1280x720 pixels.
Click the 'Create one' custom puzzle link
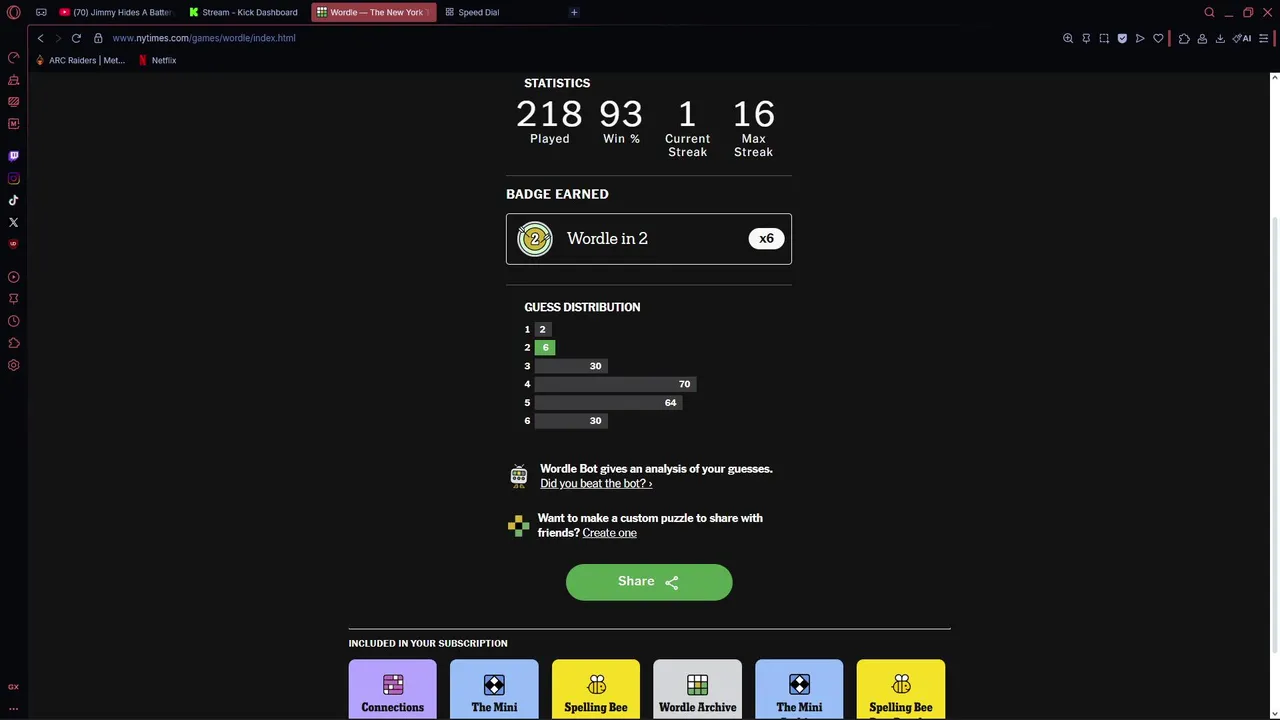pyautogui.click(x=609, y=533)
